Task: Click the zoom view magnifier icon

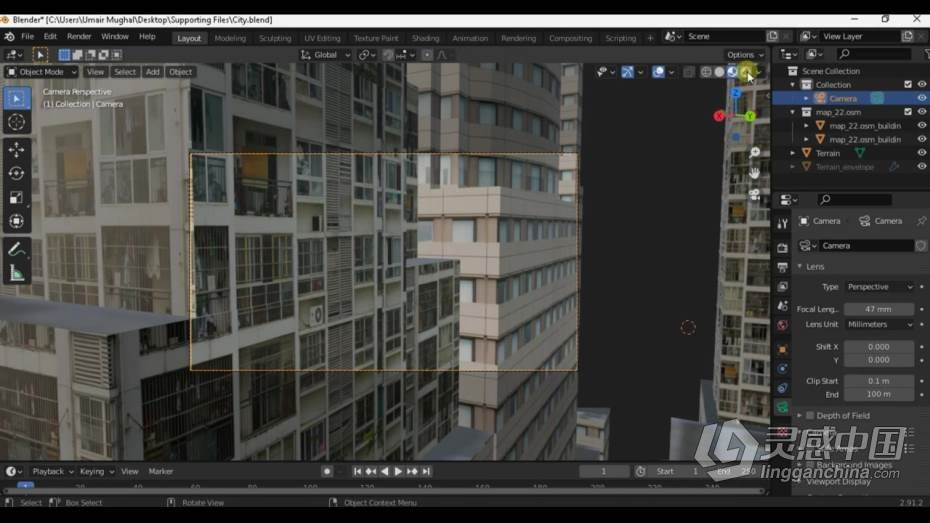Action: (x=754, y=152)
